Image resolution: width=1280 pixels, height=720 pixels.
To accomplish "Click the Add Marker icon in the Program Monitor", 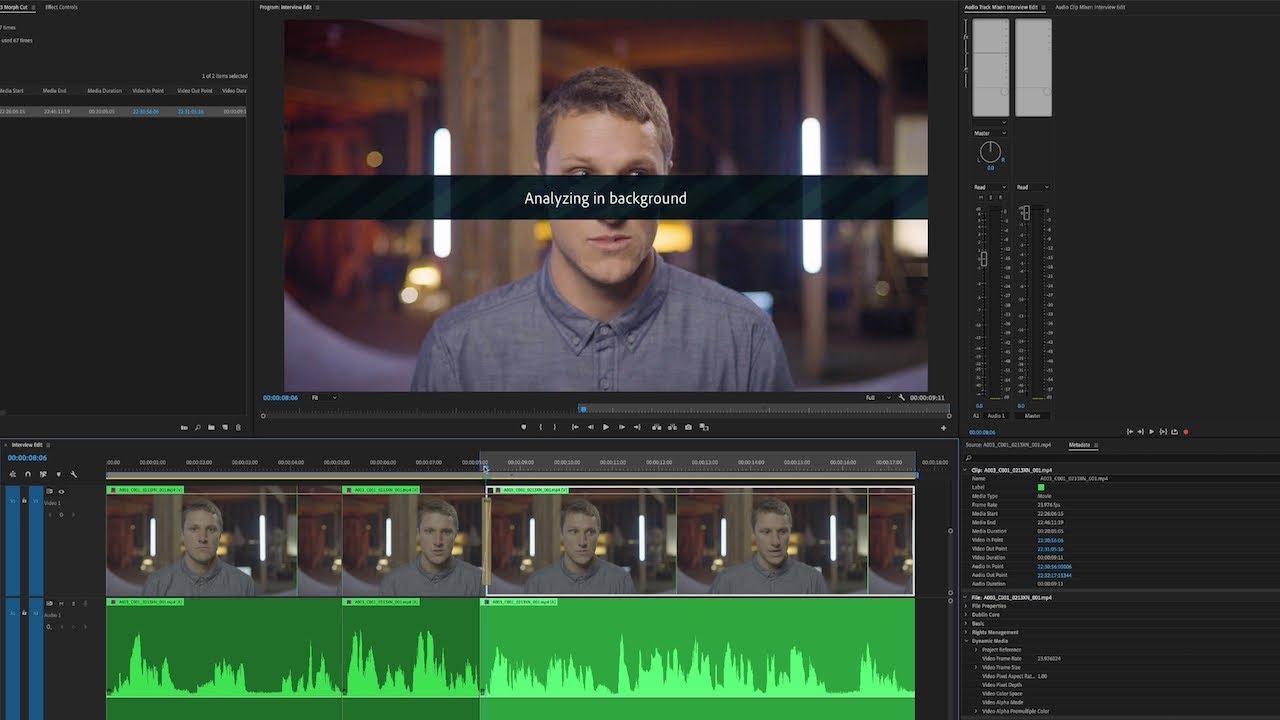I will (x=523, y=426).
